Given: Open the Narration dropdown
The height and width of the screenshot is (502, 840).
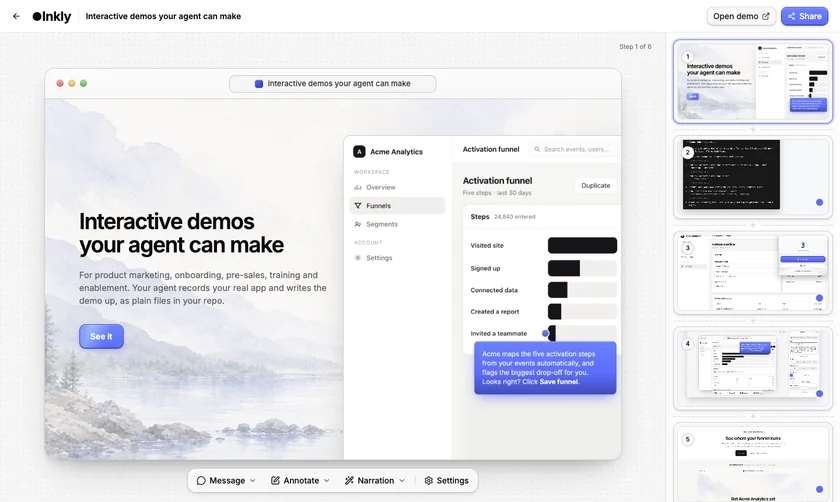Looking at the screenshot, I should (x=375, y=481).
